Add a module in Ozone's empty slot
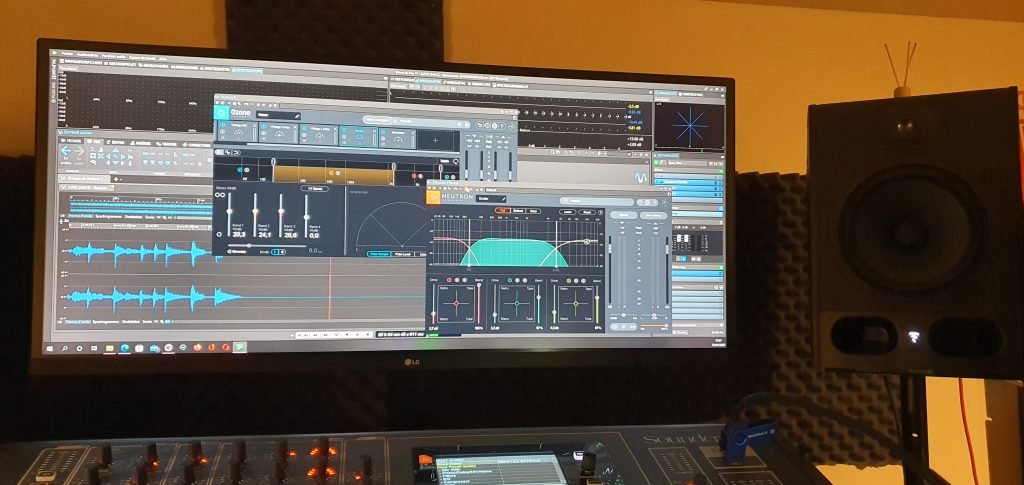The image size is (1024, 485). click(x=435, y=140)
